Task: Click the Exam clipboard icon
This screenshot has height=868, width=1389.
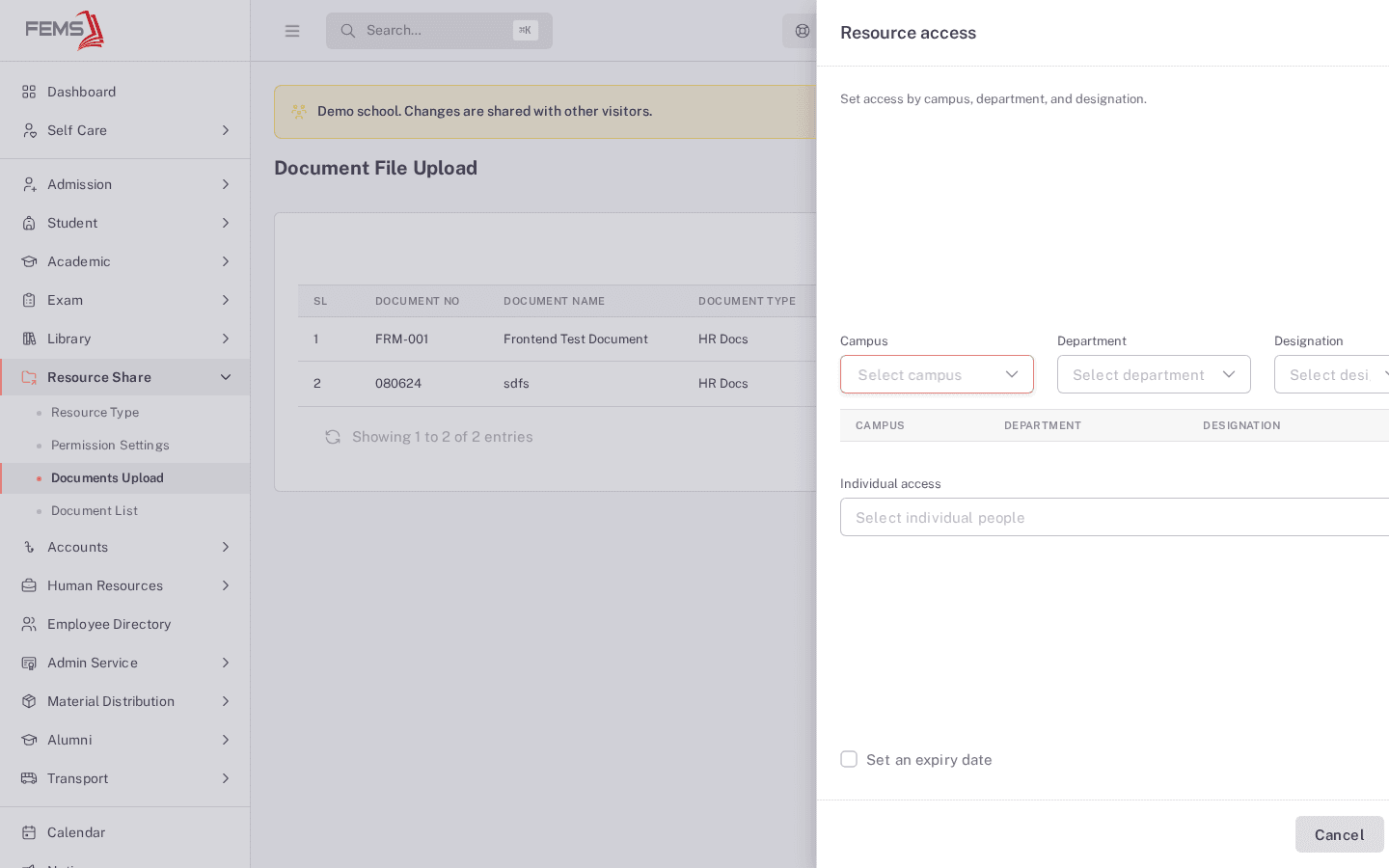Action: click(x=29, y=300)
